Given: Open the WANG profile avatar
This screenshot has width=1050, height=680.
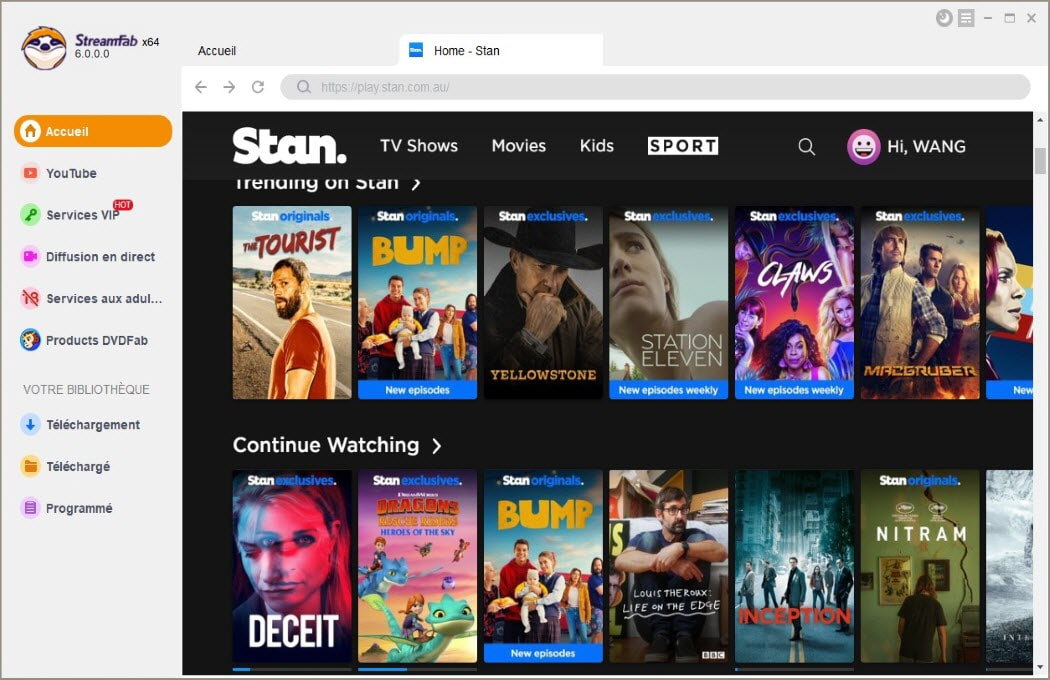Looking at the screenshot, I should point(864,147).
